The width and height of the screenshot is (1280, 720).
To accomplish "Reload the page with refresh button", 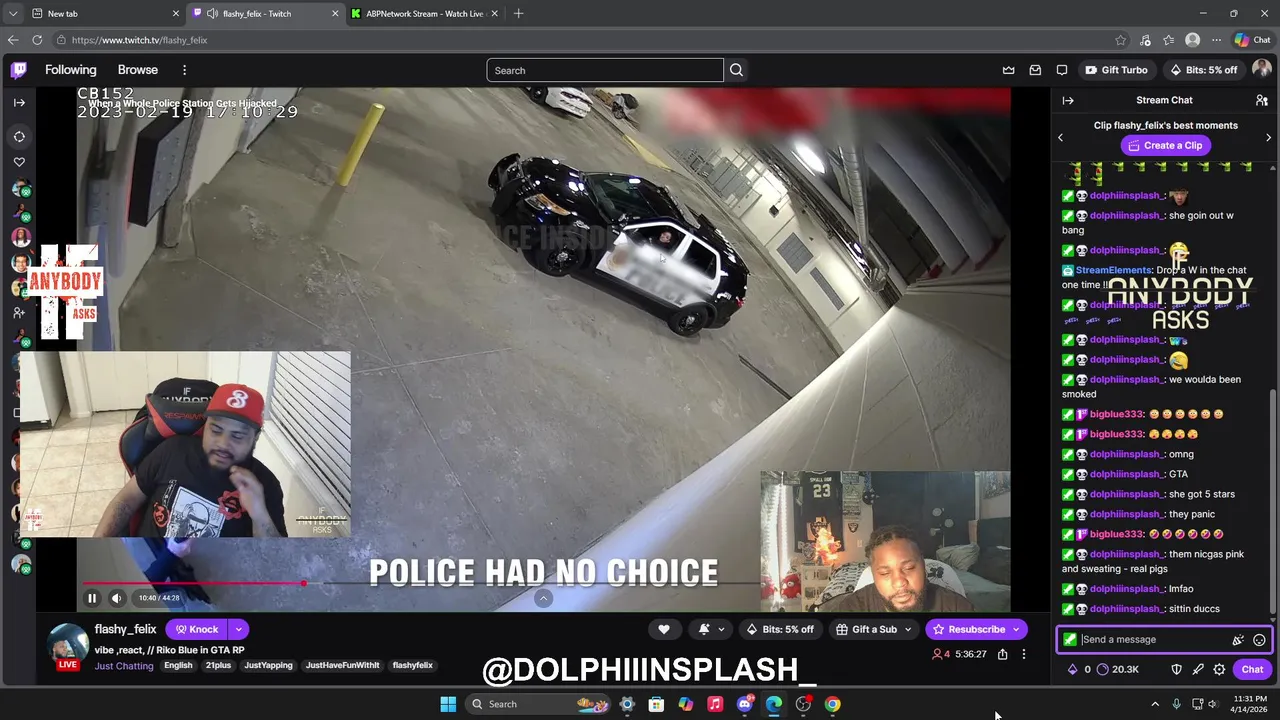I will [x=37, y=40].
